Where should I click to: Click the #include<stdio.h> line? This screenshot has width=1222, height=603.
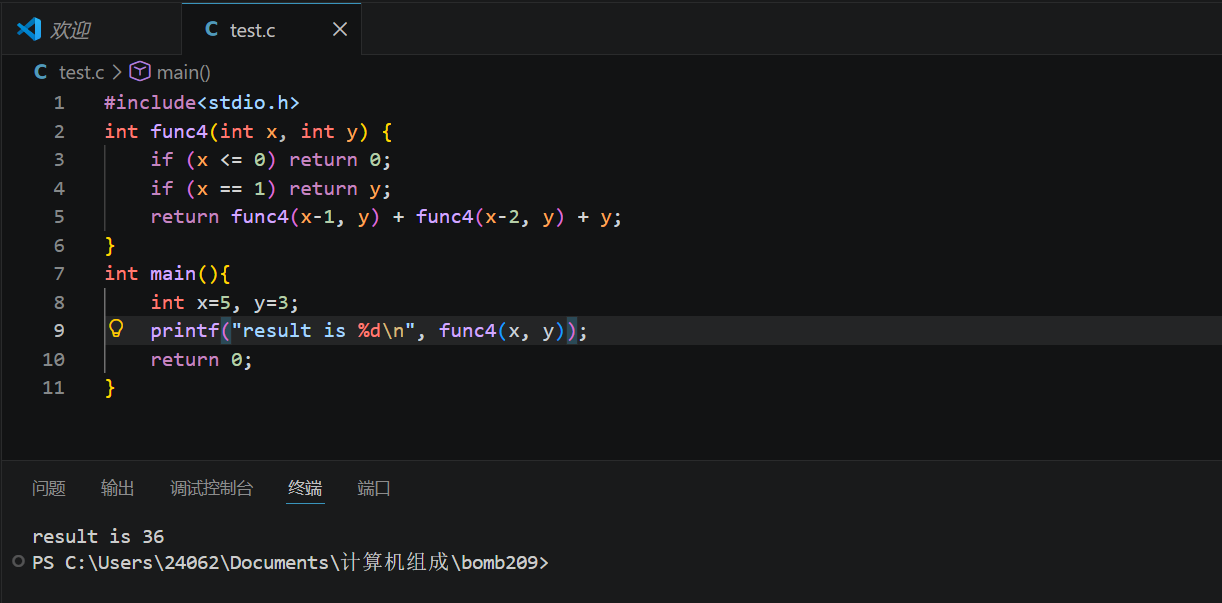pos(202,102)
